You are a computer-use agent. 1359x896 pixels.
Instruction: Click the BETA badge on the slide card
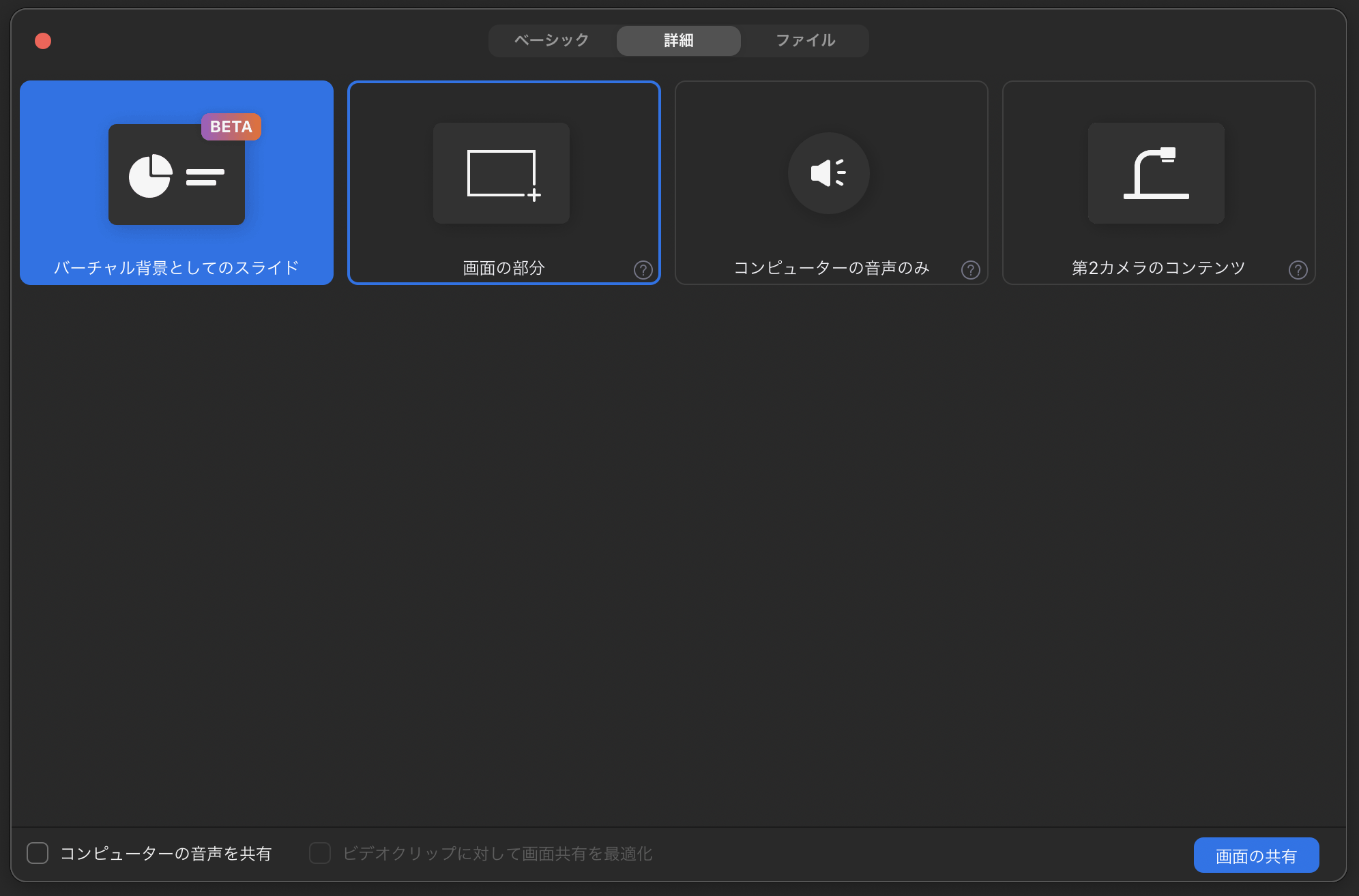pos(231,127)
